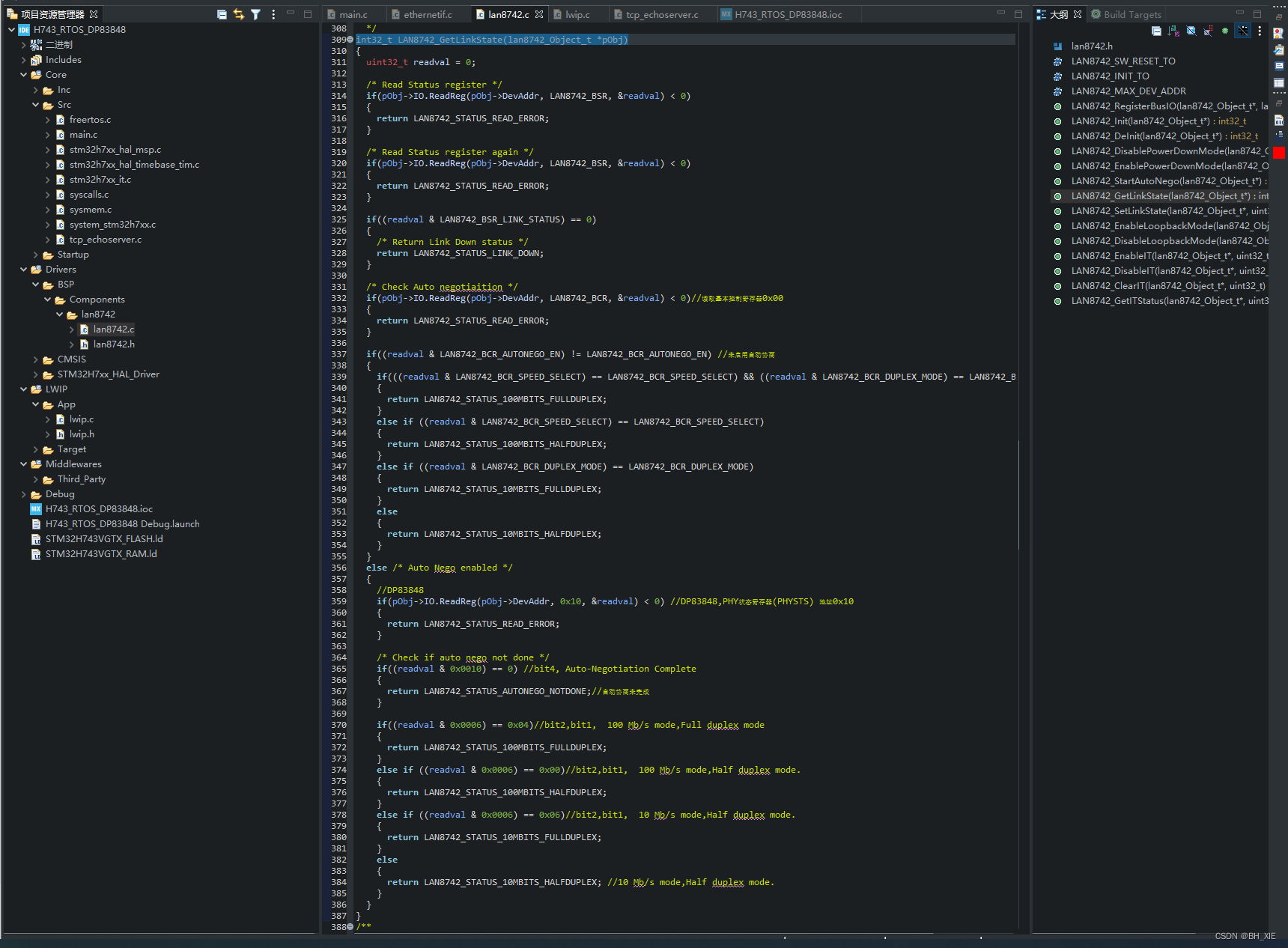Collapse the Drivers folder
1288x948 pixels.
click(24, 270)
